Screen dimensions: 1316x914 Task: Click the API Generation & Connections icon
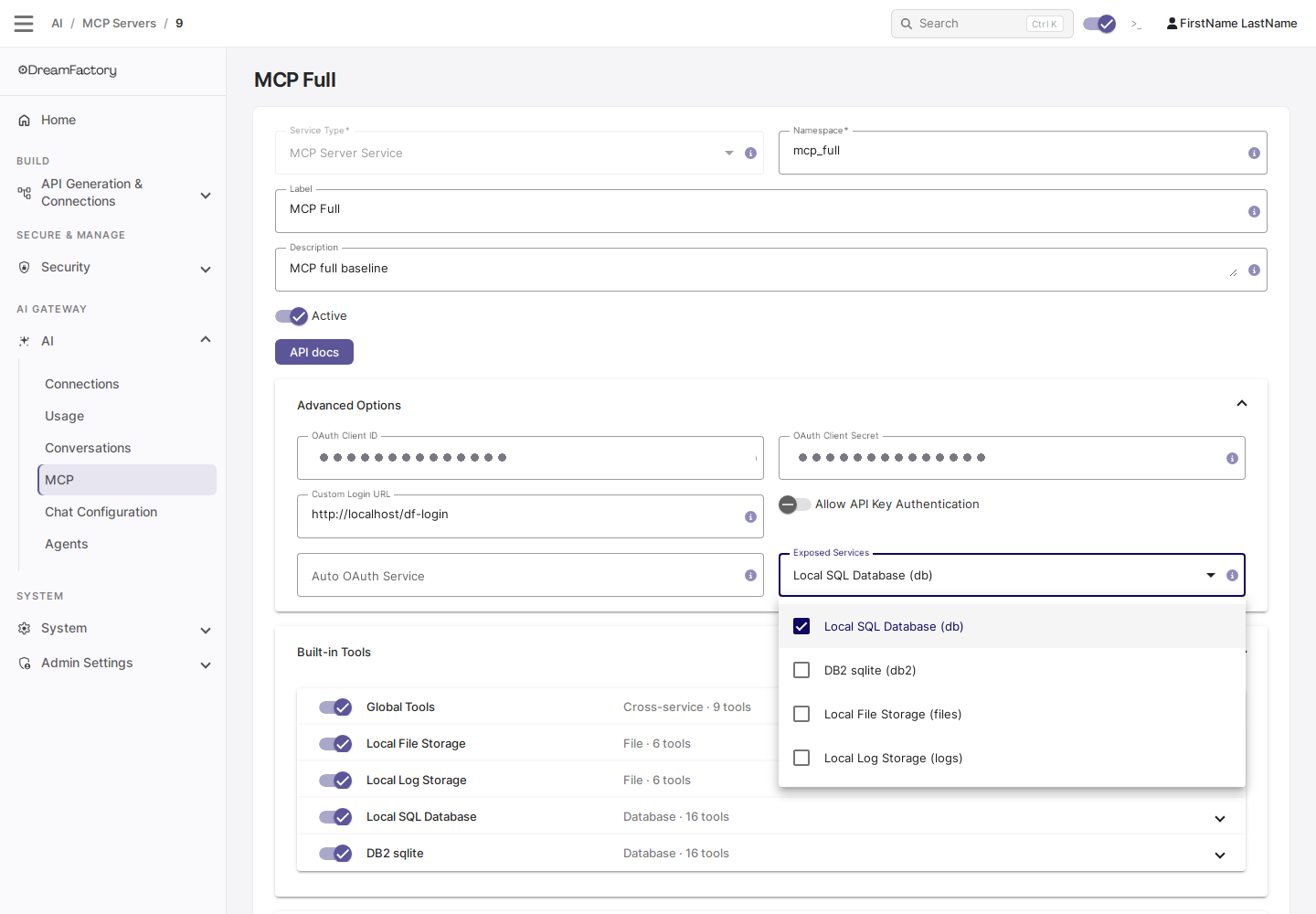[x=25, y=192]
